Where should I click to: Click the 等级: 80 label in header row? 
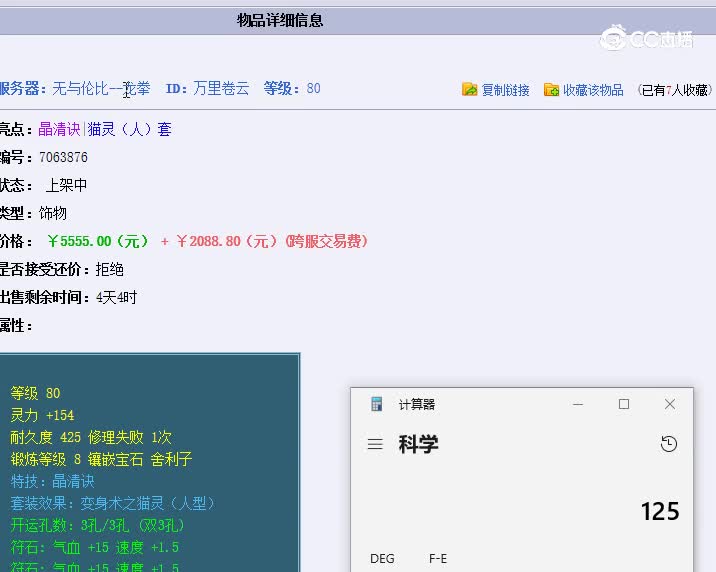pos(292,88)
